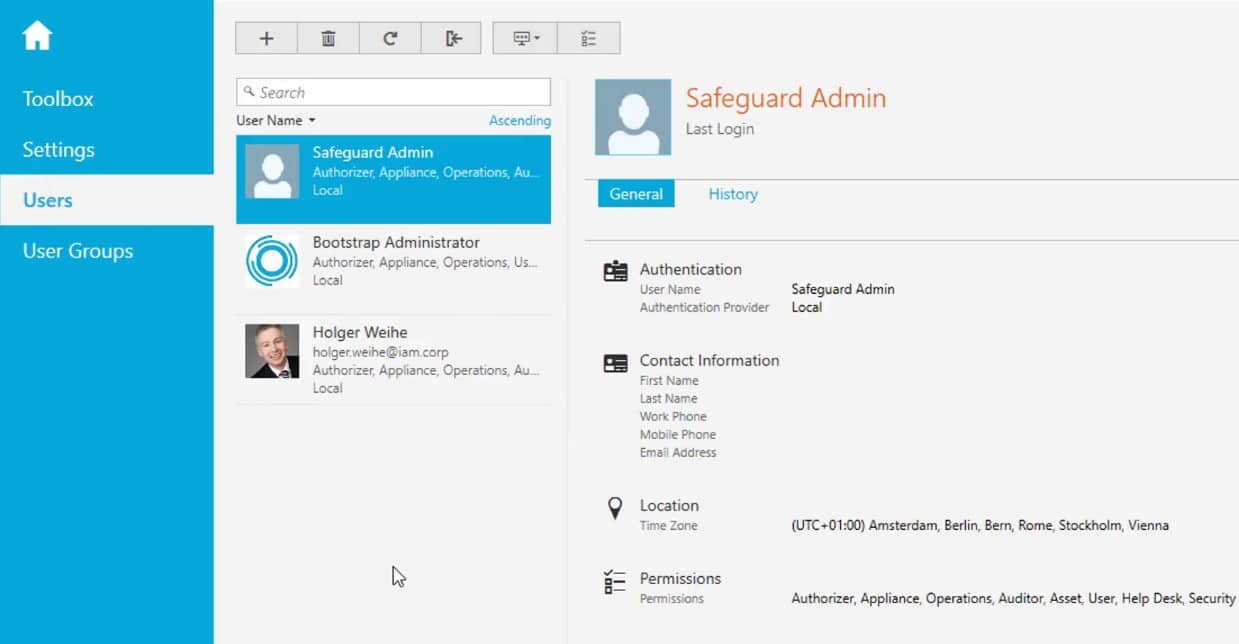This screenshot has height=644, width=1239.
Task: Click the Time Zone label
Action: (669, 525)
